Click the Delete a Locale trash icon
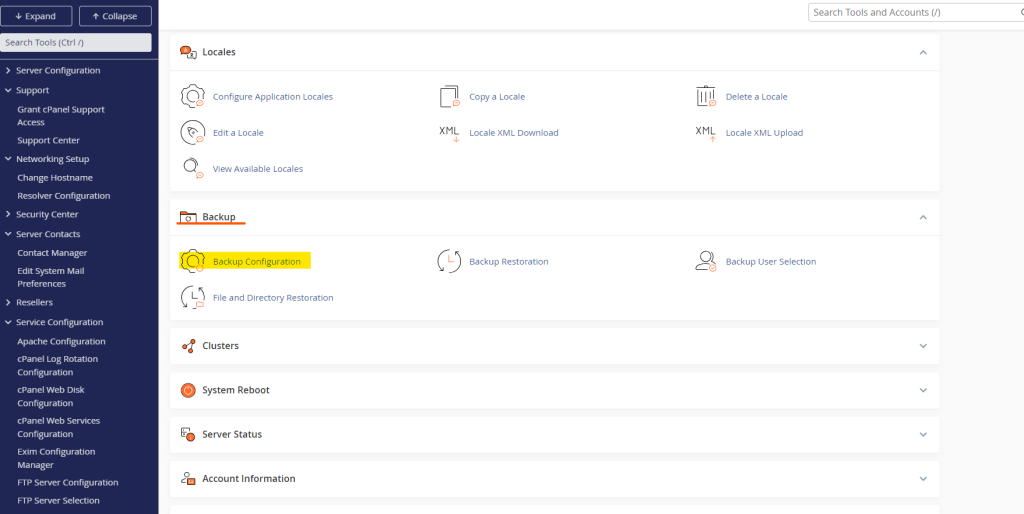 pos(706,97)
